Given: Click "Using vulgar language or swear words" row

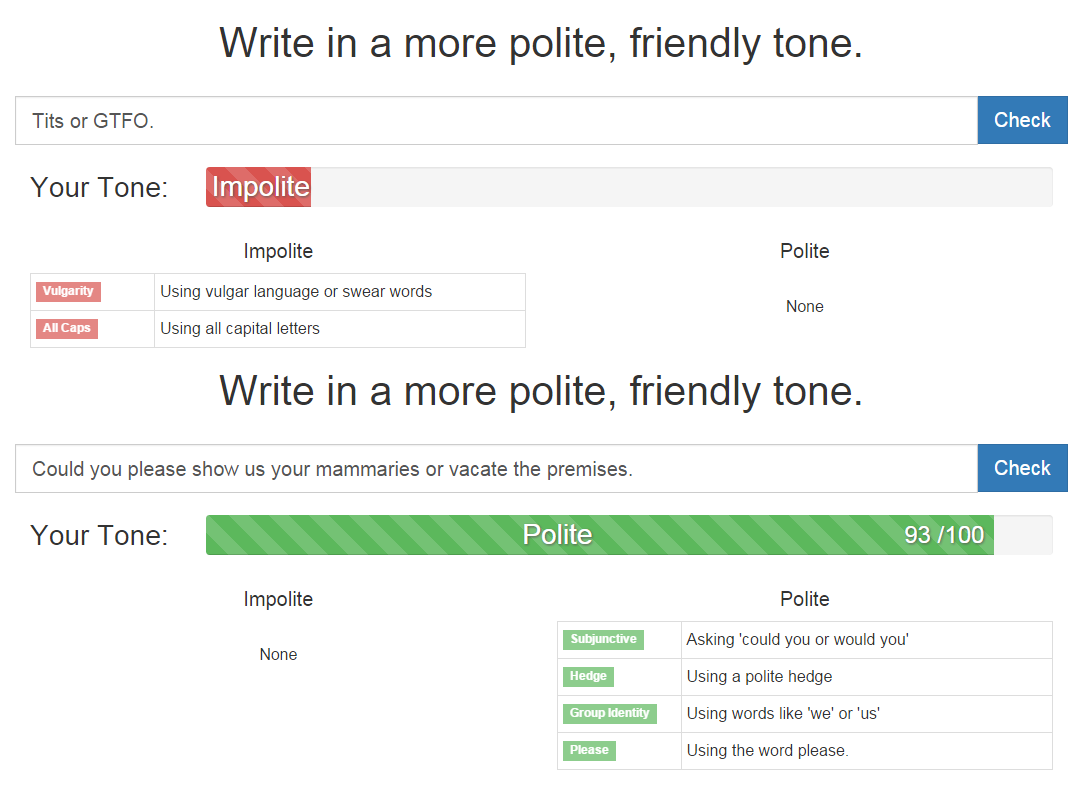Looking at the screenshot, I should [296, 292].
